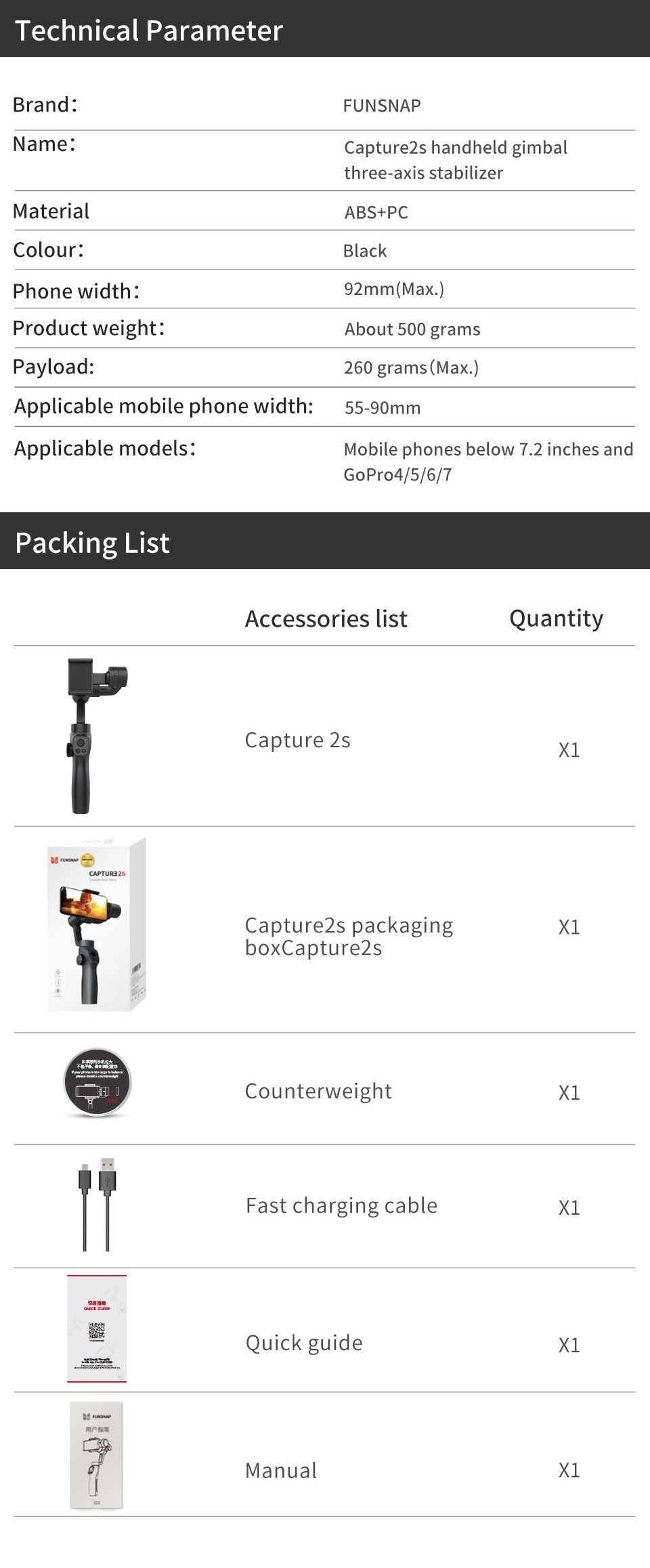650x1568 pixels.
Task: Click the 55-90mm applicable width value
Action: click(x=383, y=407)
